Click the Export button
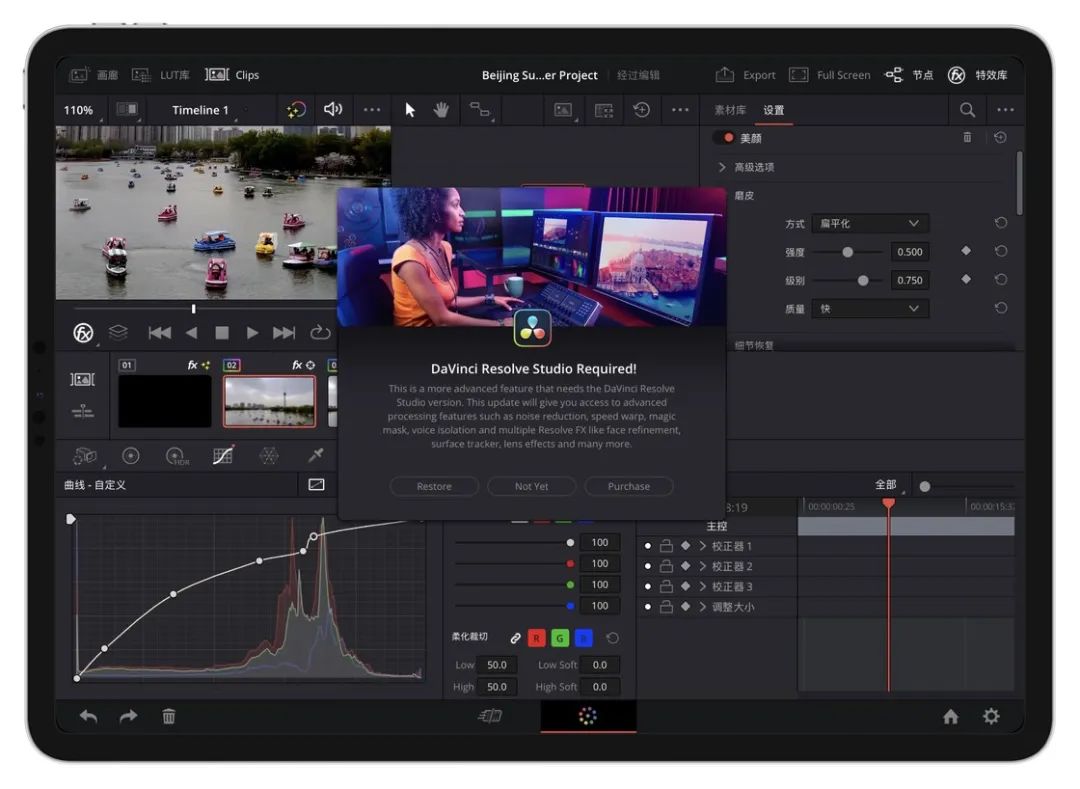The width and height of the screenshot is (1080, 789). (745, 75)
